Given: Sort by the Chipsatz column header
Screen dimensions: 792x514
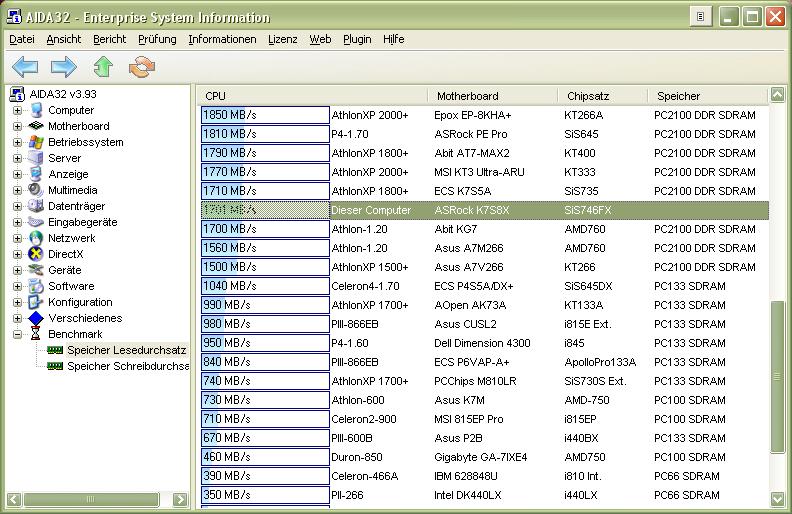Looking at the screenshot, I should point(603,95).
